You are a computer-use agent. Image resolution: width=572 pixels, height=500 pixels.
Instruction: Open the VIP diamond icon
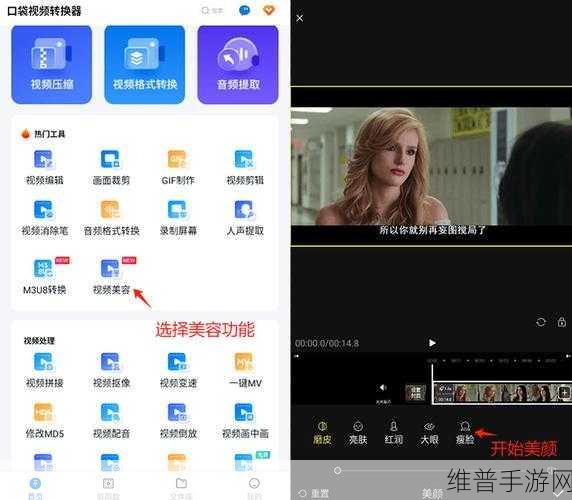pos(269,10)
